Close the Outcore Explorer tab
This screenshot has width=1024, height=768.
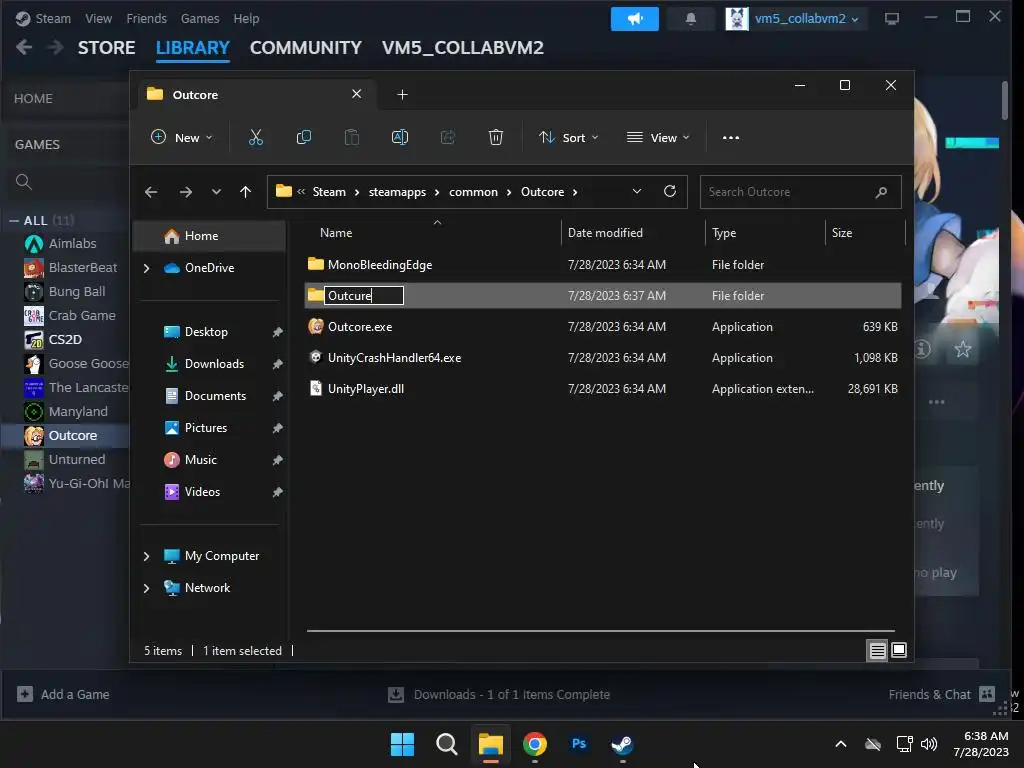[x=357, y=94]
